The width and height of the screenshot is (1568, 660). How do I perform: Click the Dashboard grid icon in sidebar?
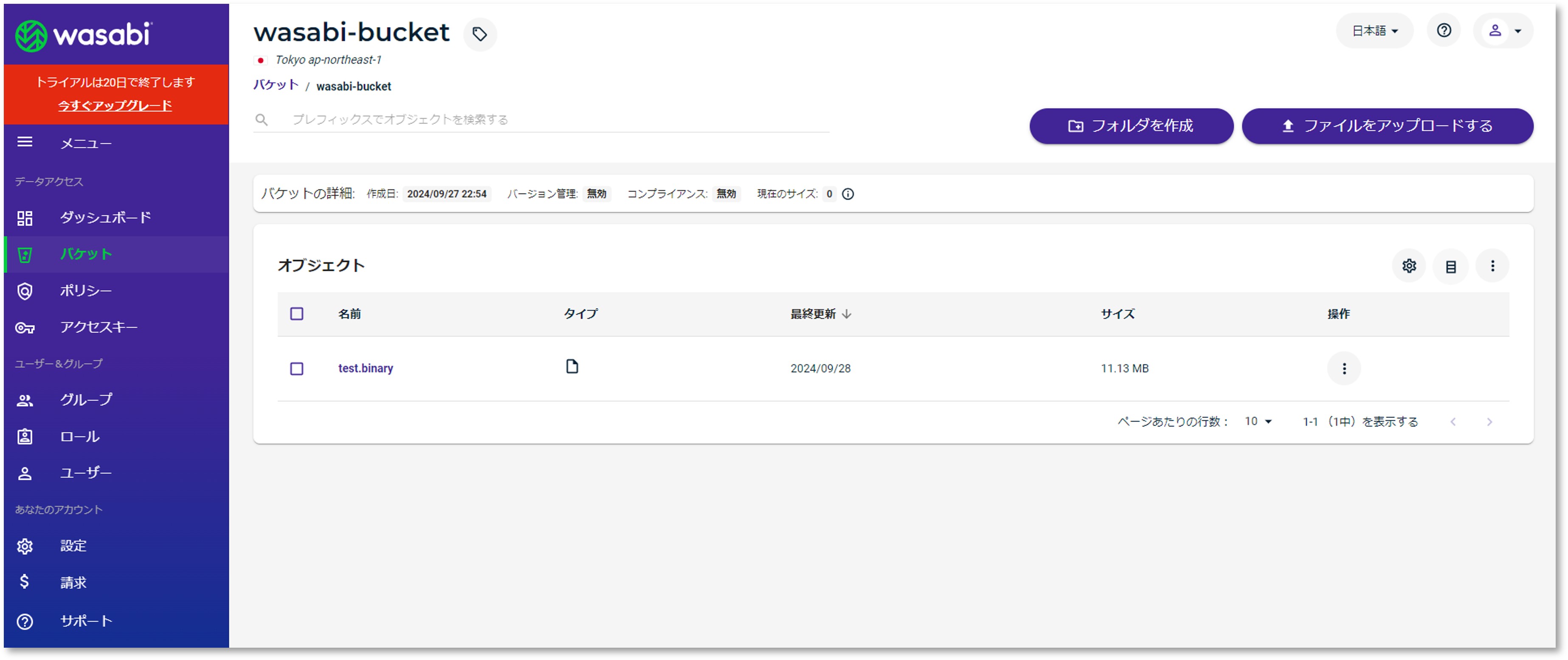tap(25, 218)
